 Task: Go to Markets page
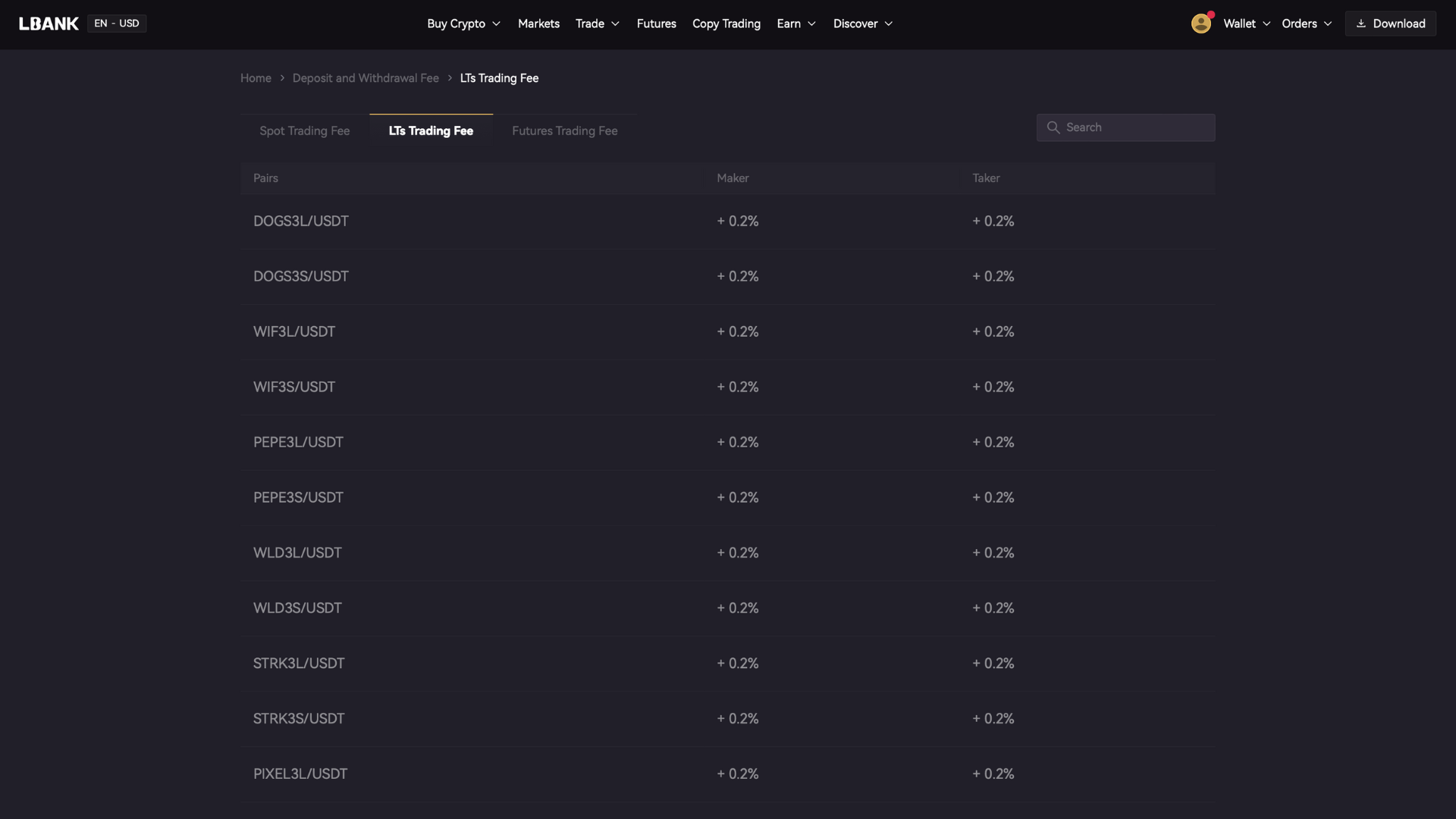point(538,24)
